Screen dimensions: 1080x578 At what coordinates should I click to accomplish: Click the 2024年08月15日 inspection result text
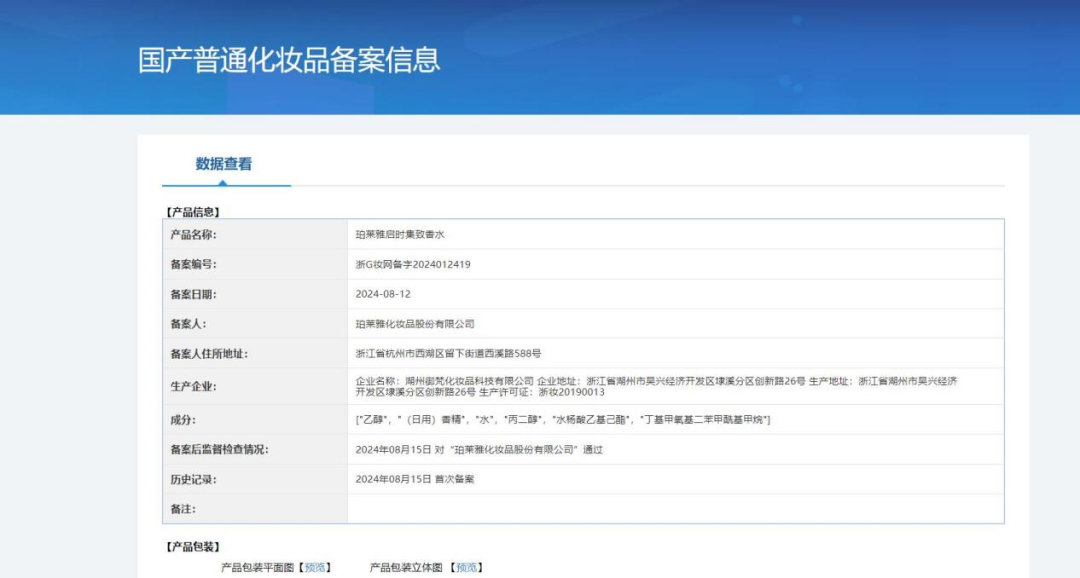click(479, 449)
